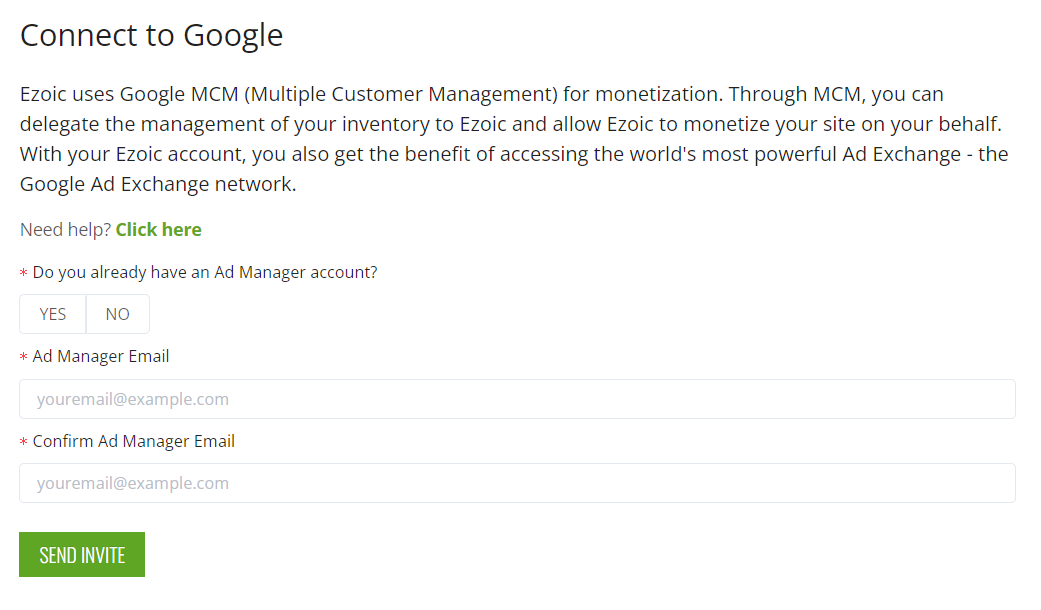Click the "Need help?" text
The height and width of the screenshot is (610, 1041).
(x=65, y=230)
